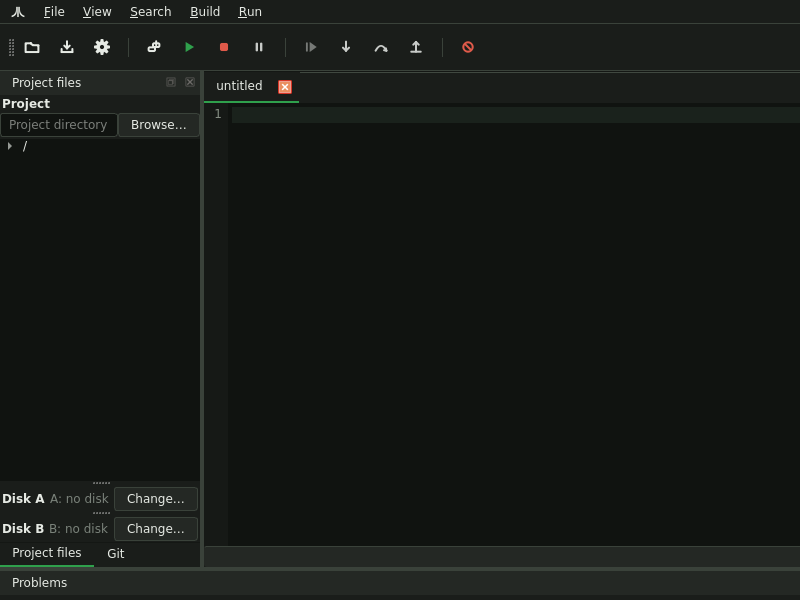800x600 pixels.
Task: Close the untitled tab
Action: pos(285,87)
